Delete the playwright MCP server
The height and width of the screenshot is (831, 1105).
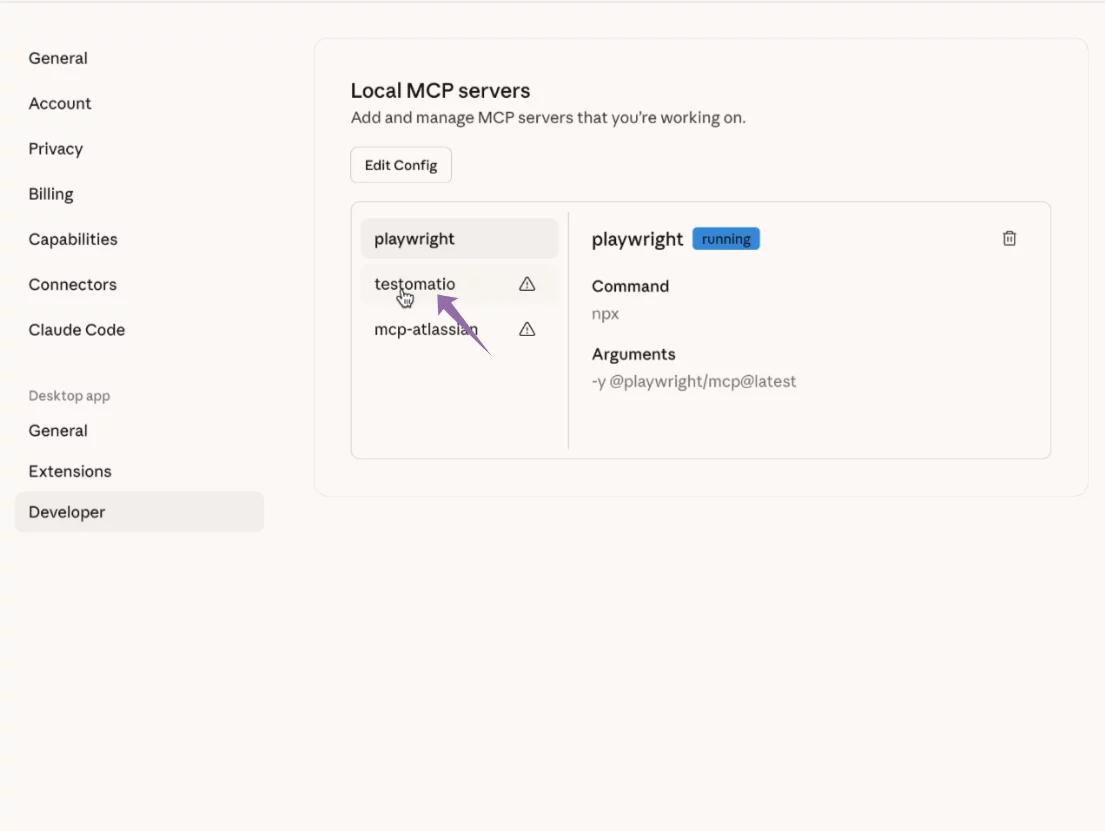coord(1009,238)
